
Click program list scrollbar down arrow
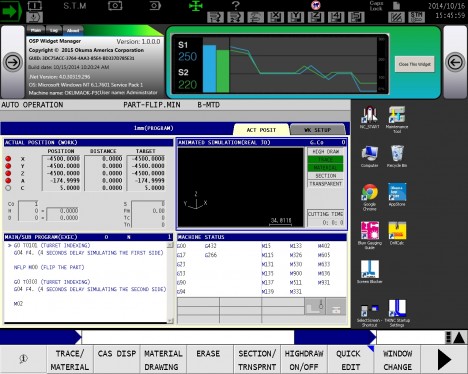pyautogui.click(x=170, y=321)
